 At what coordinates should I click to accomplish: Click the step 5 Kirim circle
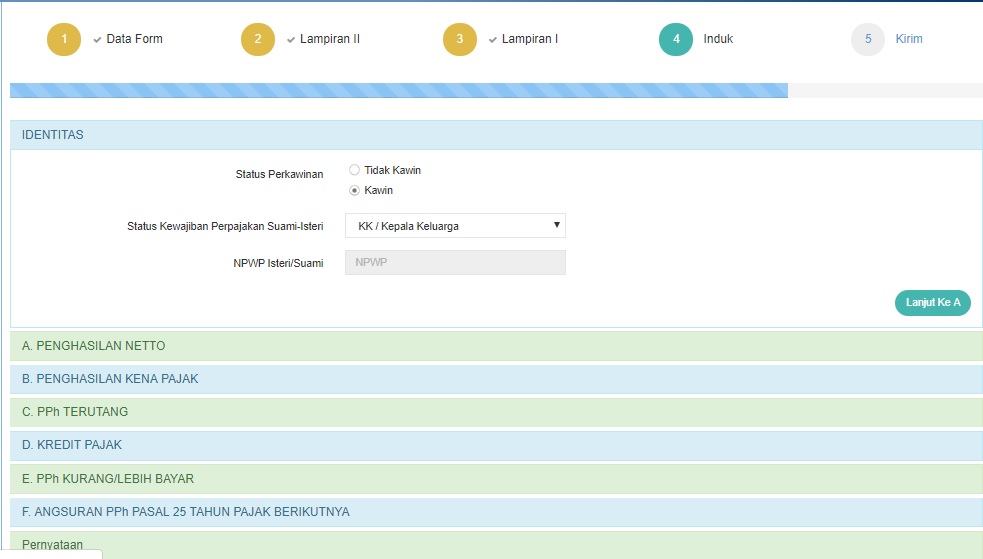pyautogui.click(x=868, y=39)
